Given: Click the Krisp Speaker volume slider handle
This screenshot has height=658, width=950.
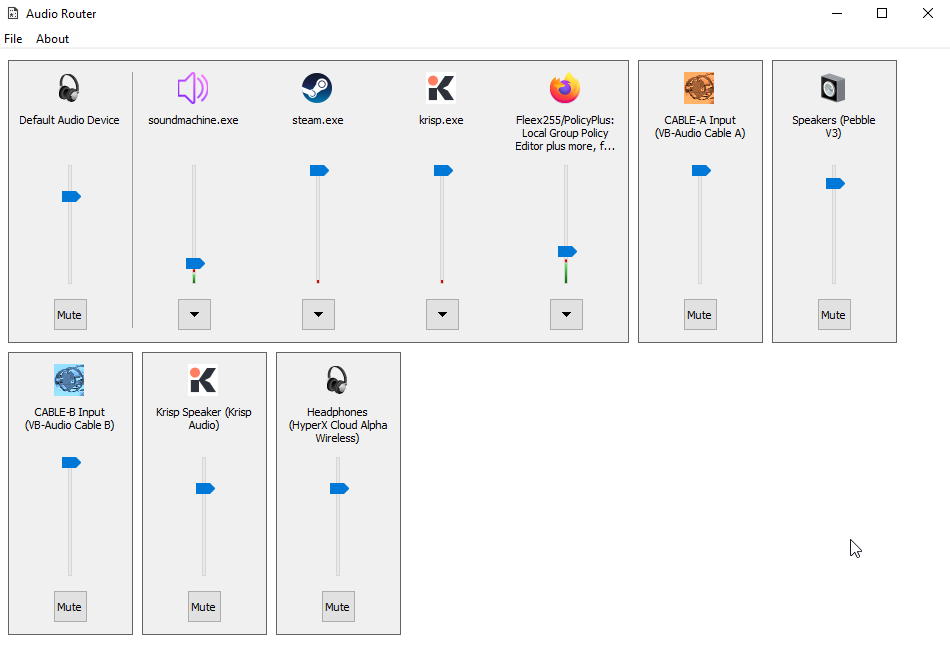Looking at the screenshot, I should point(205,488).
